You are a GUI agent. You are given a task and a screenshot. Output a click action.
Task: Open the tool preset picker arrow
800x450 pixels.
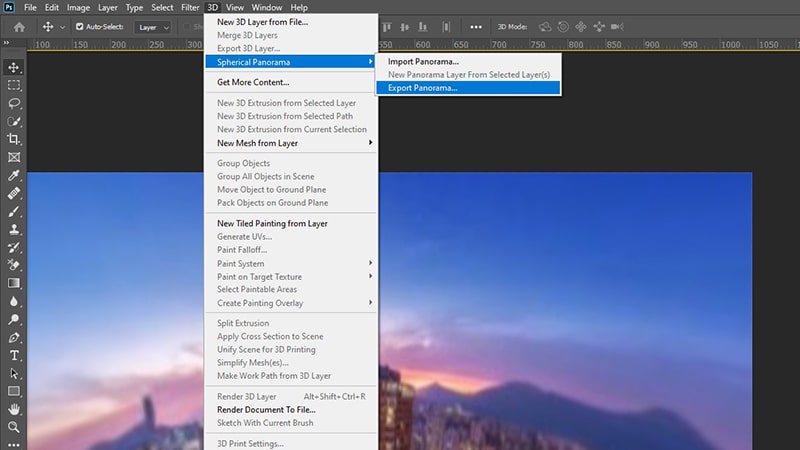click(62, 27)
